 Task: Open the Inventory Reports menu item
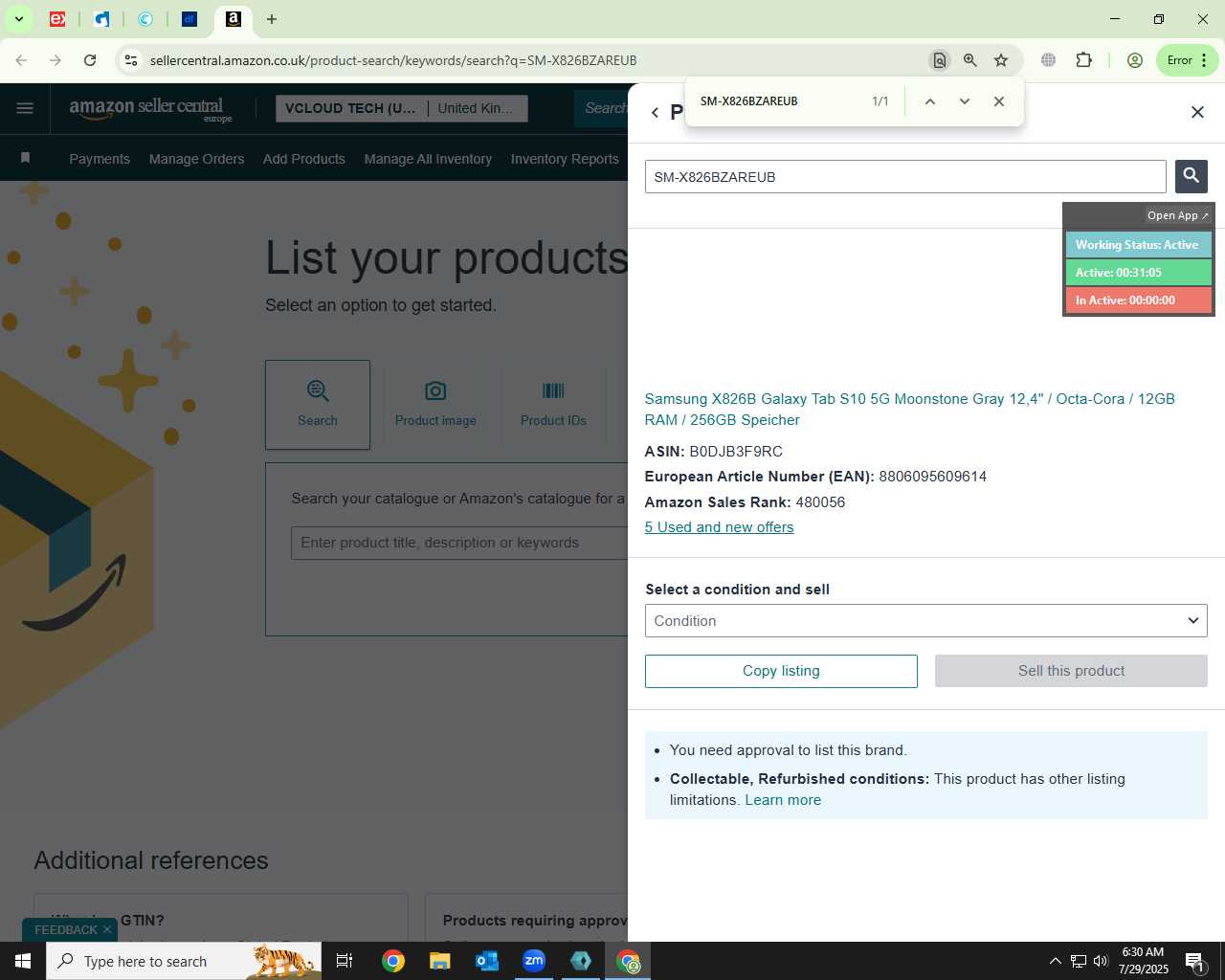click(565, 159)
